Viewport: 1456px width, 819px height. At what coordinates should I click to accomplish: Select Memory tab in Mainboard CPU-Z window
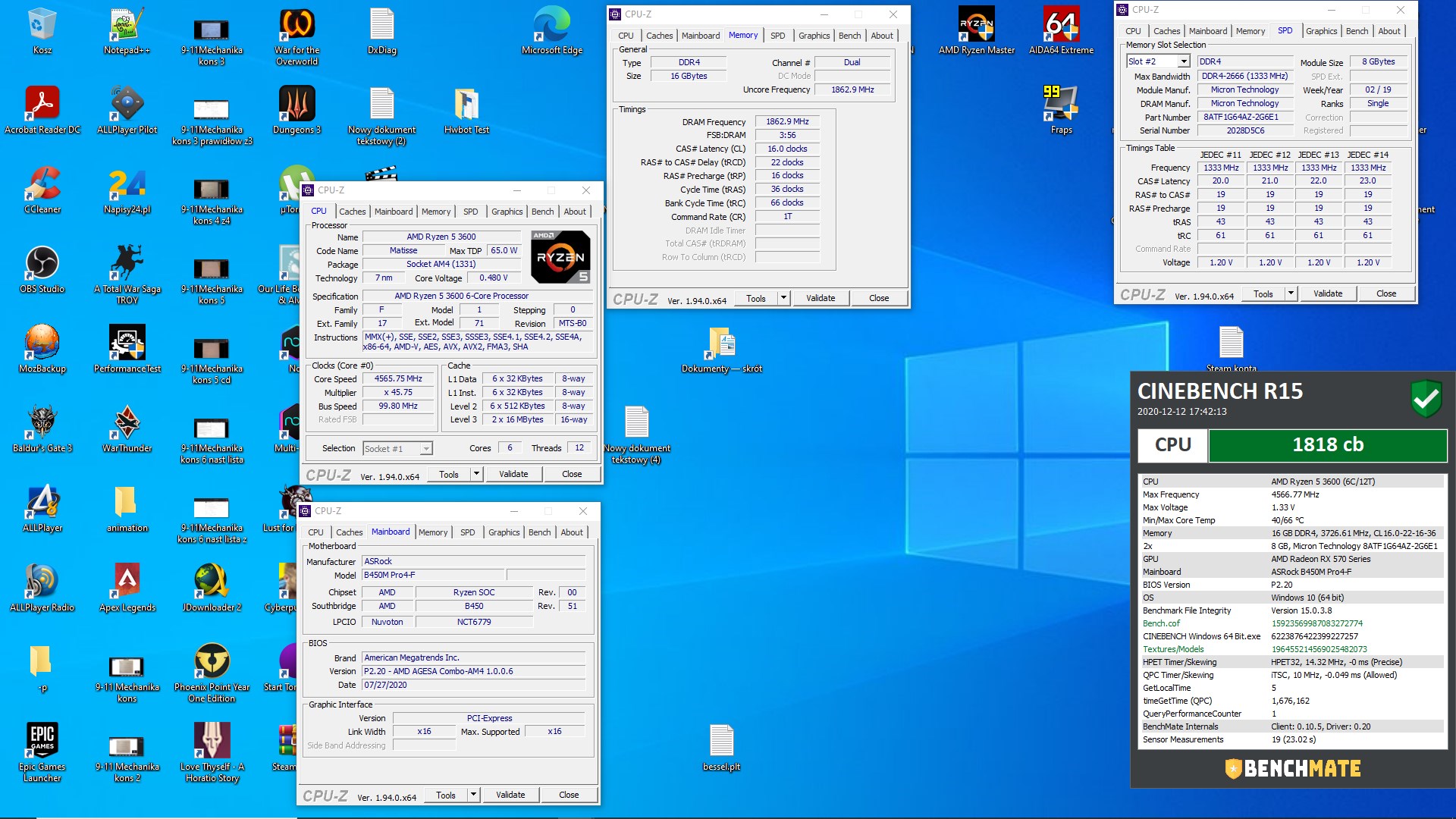coord(433,532)
